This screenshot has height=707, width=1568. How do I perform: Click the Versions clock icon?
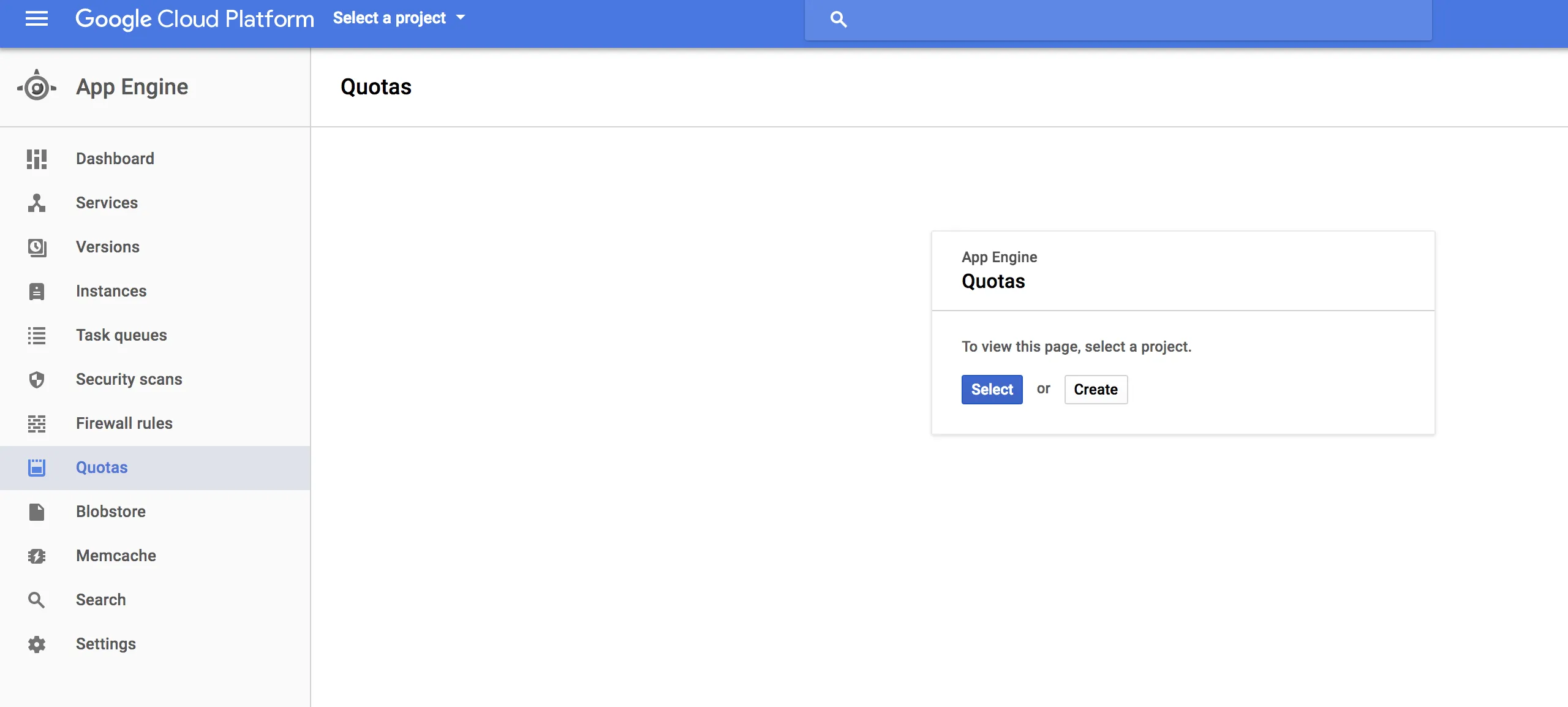(x=37, y=247)
